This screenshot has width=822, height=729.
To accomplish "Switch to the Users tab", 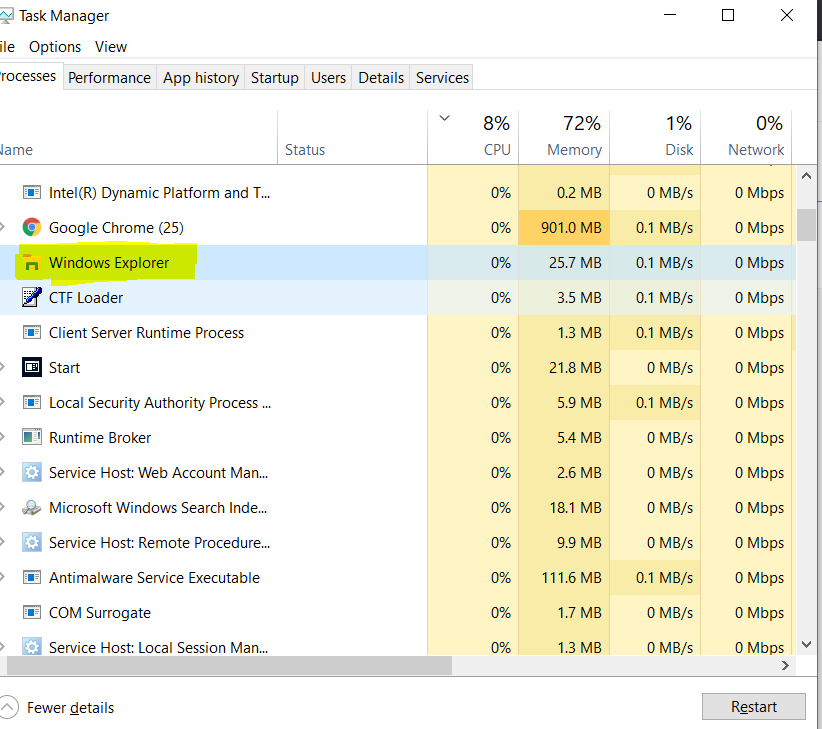I will pyautogui.click(x=328, y=78).
